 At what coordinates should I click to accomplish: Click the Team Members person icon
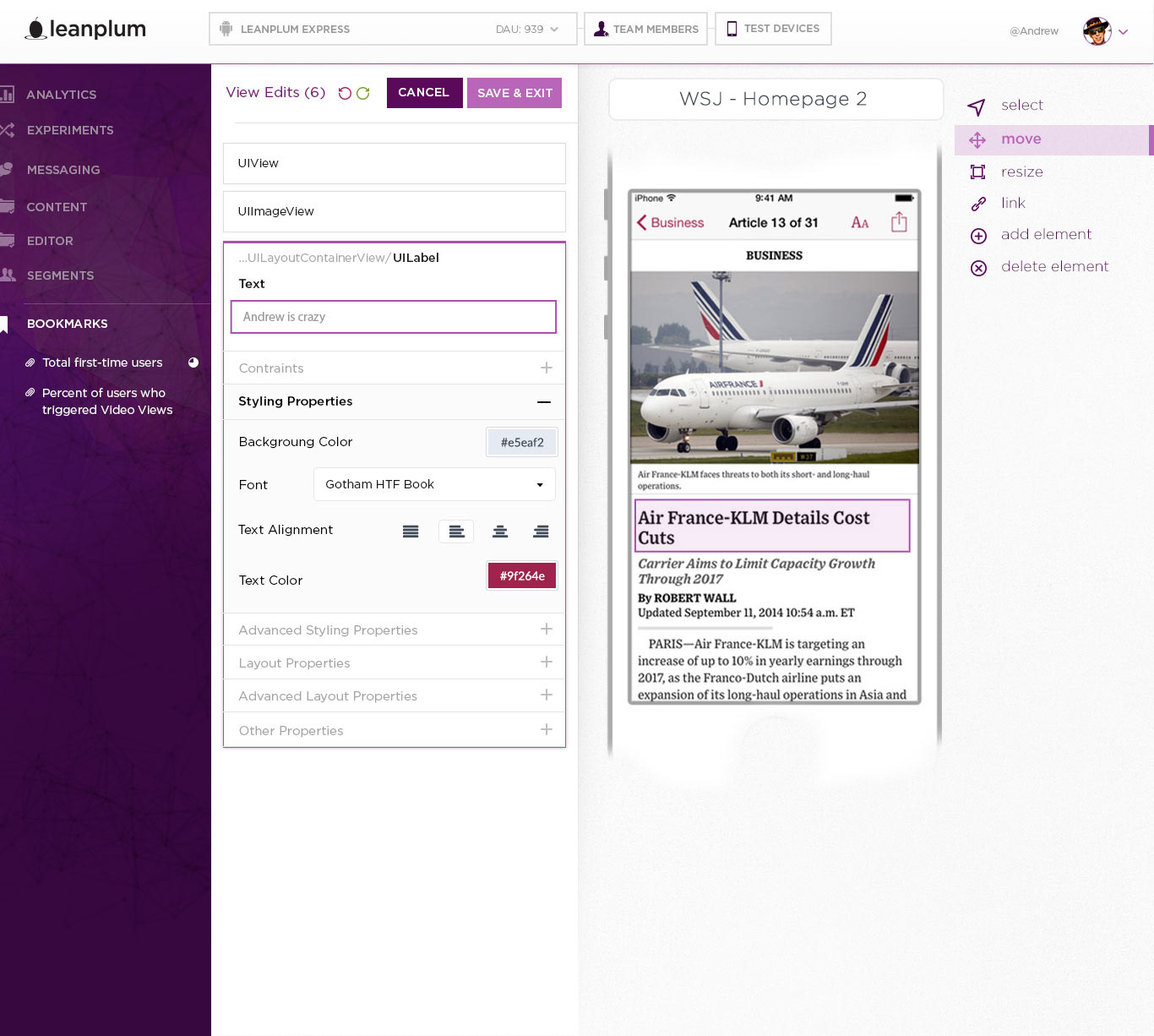pos(601,29)
